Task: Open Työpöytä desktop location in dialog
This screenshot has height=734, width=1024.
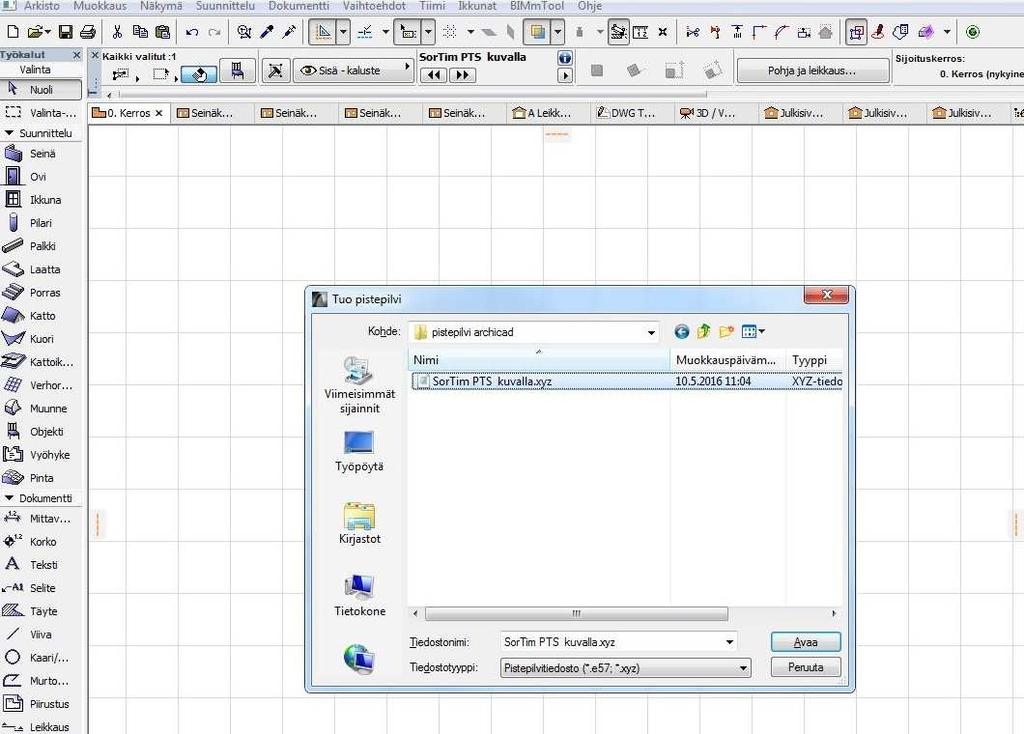Action: tap(359, 451)
